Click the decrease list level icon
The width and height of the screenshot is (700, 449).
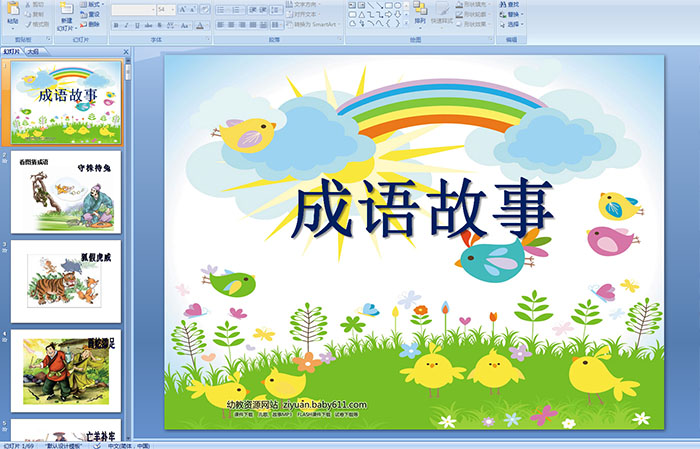253,10
